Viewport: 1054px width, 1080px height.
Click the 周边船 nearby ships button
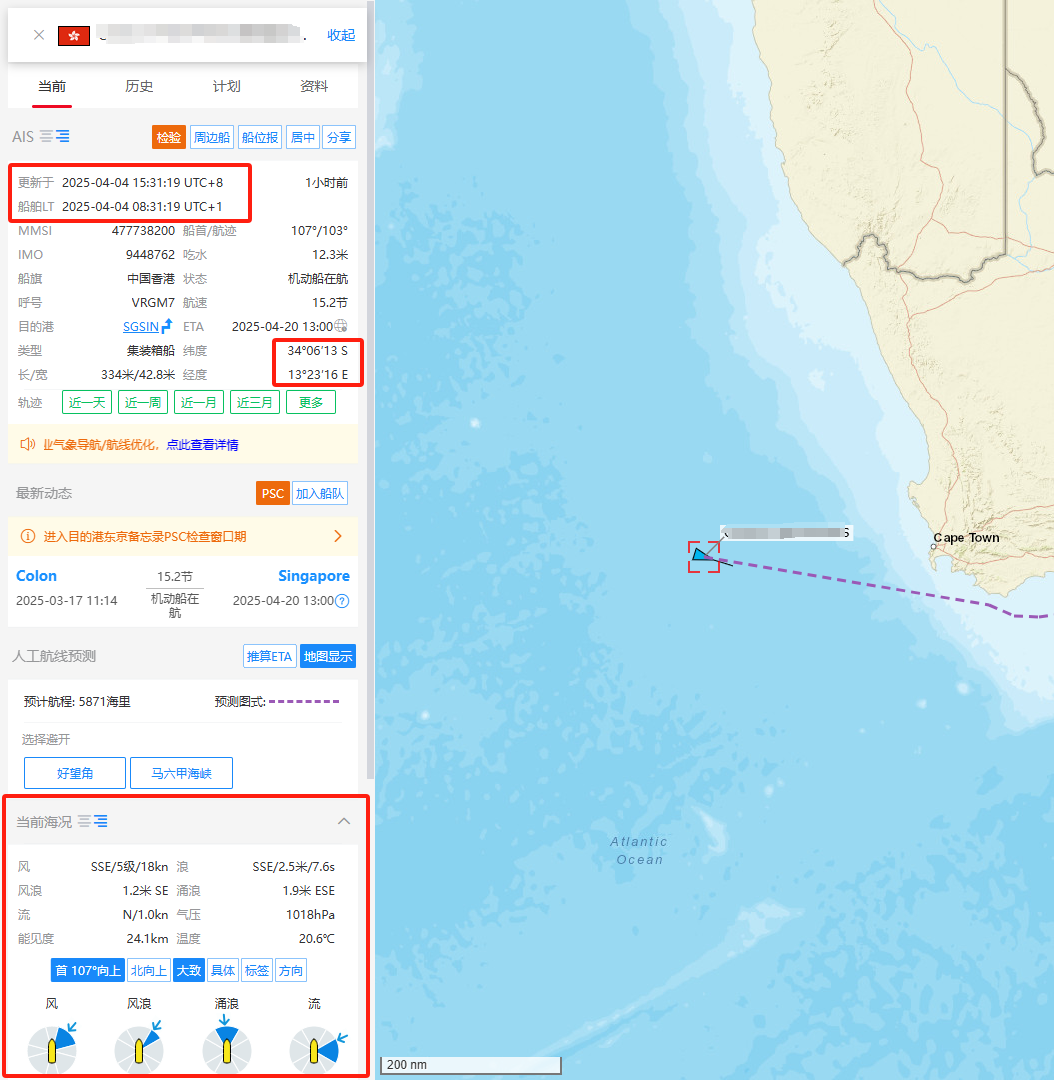click(x=212, y=137)
